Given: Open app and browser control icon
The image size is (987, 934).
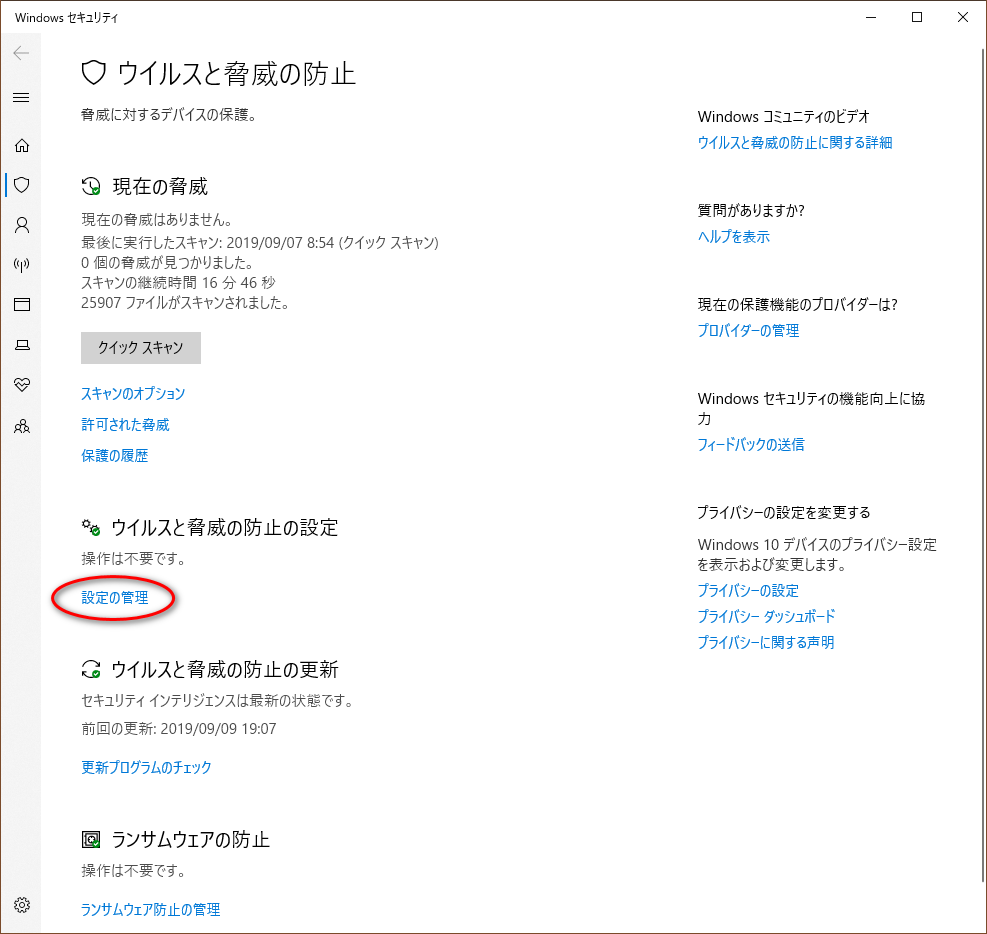Looking at the screenshot, I should [21, 305].
